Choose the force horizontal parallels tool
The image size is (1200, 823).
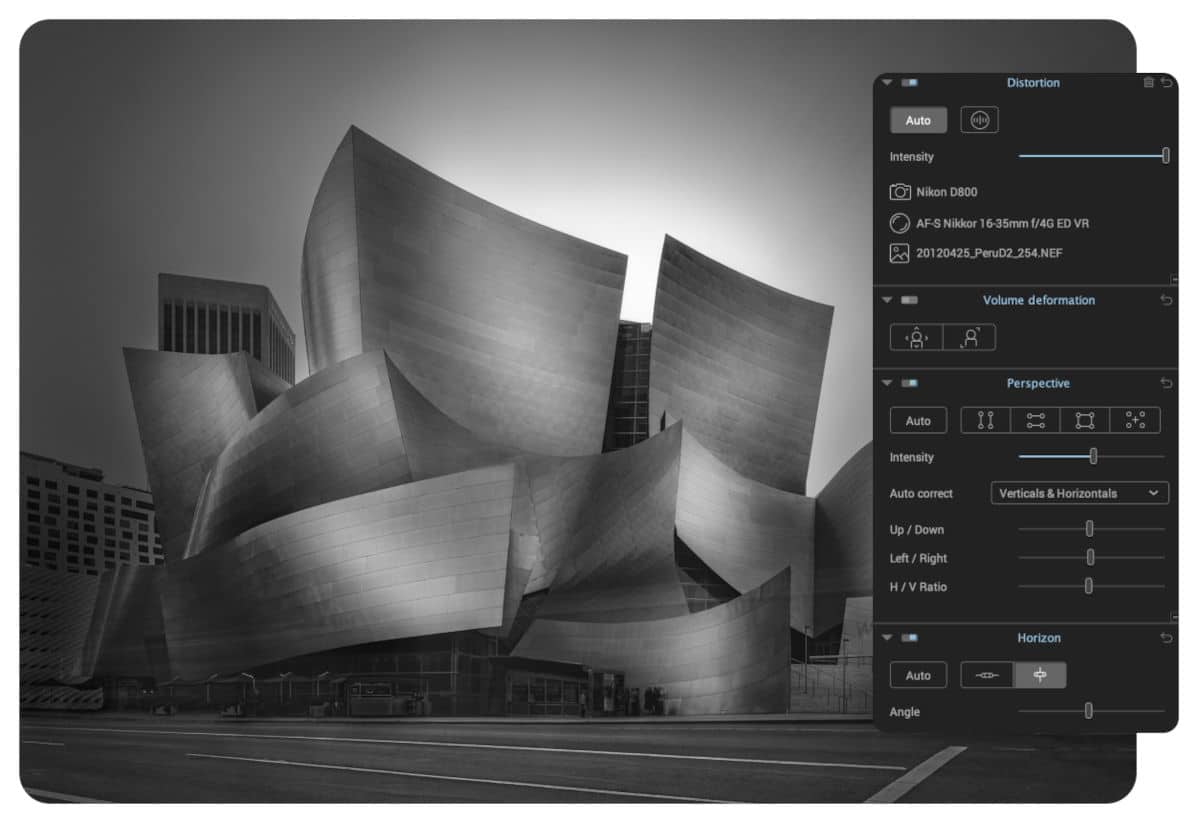tap(1035, 421)
